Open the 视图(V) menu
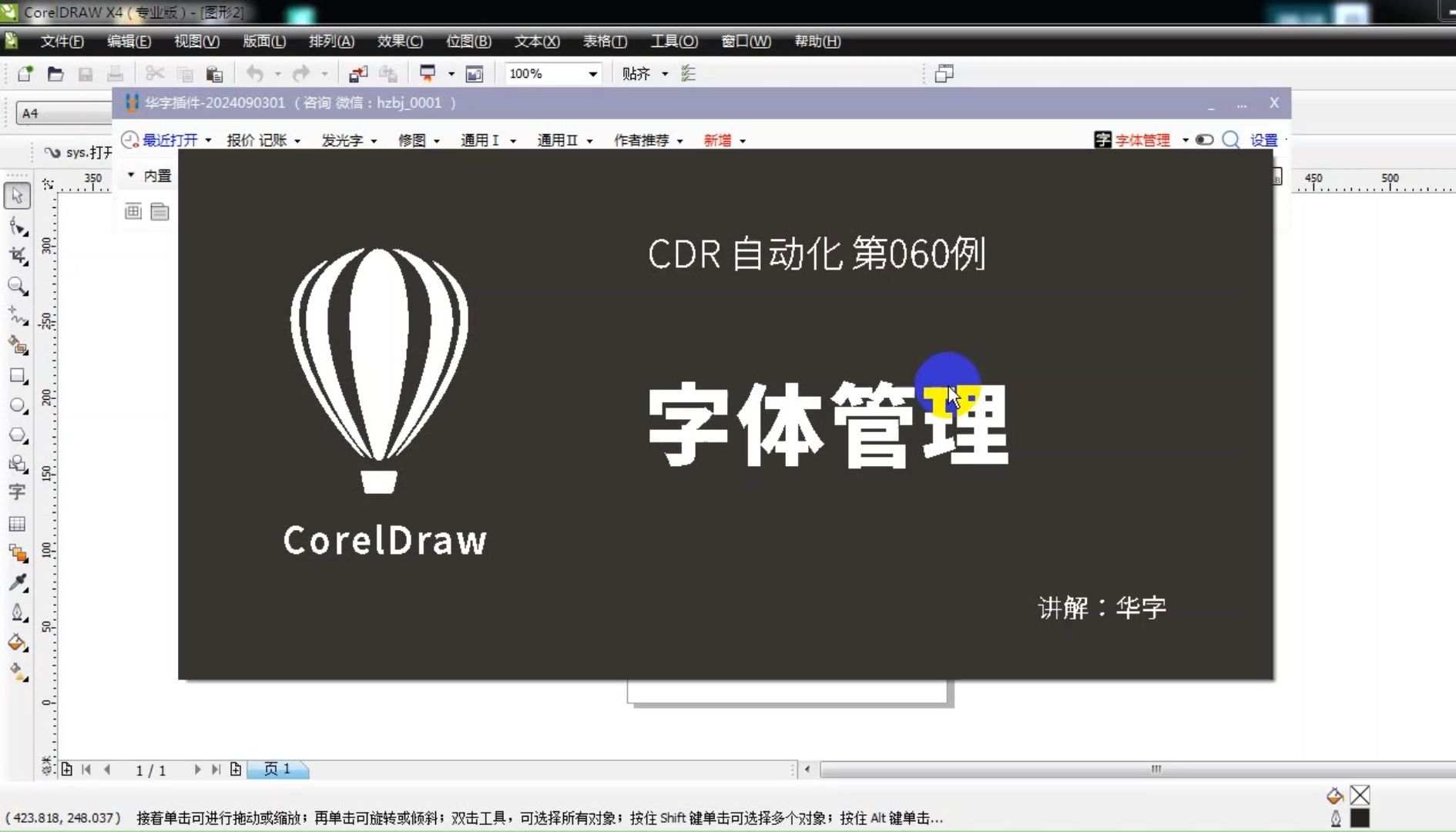The image size is (1456, 832). click(x=196, y=41)
